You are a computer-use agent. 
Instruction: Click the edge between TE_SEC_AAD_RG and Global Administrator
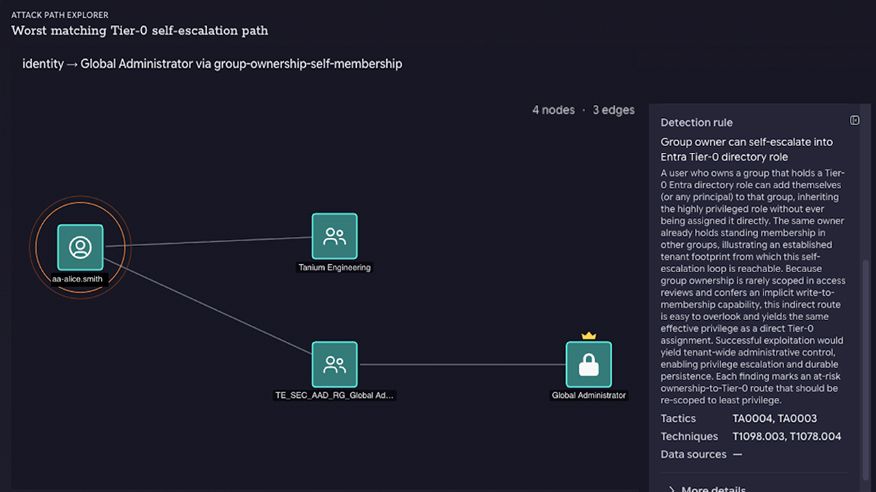pyautogui.click(x=461, y=365)
